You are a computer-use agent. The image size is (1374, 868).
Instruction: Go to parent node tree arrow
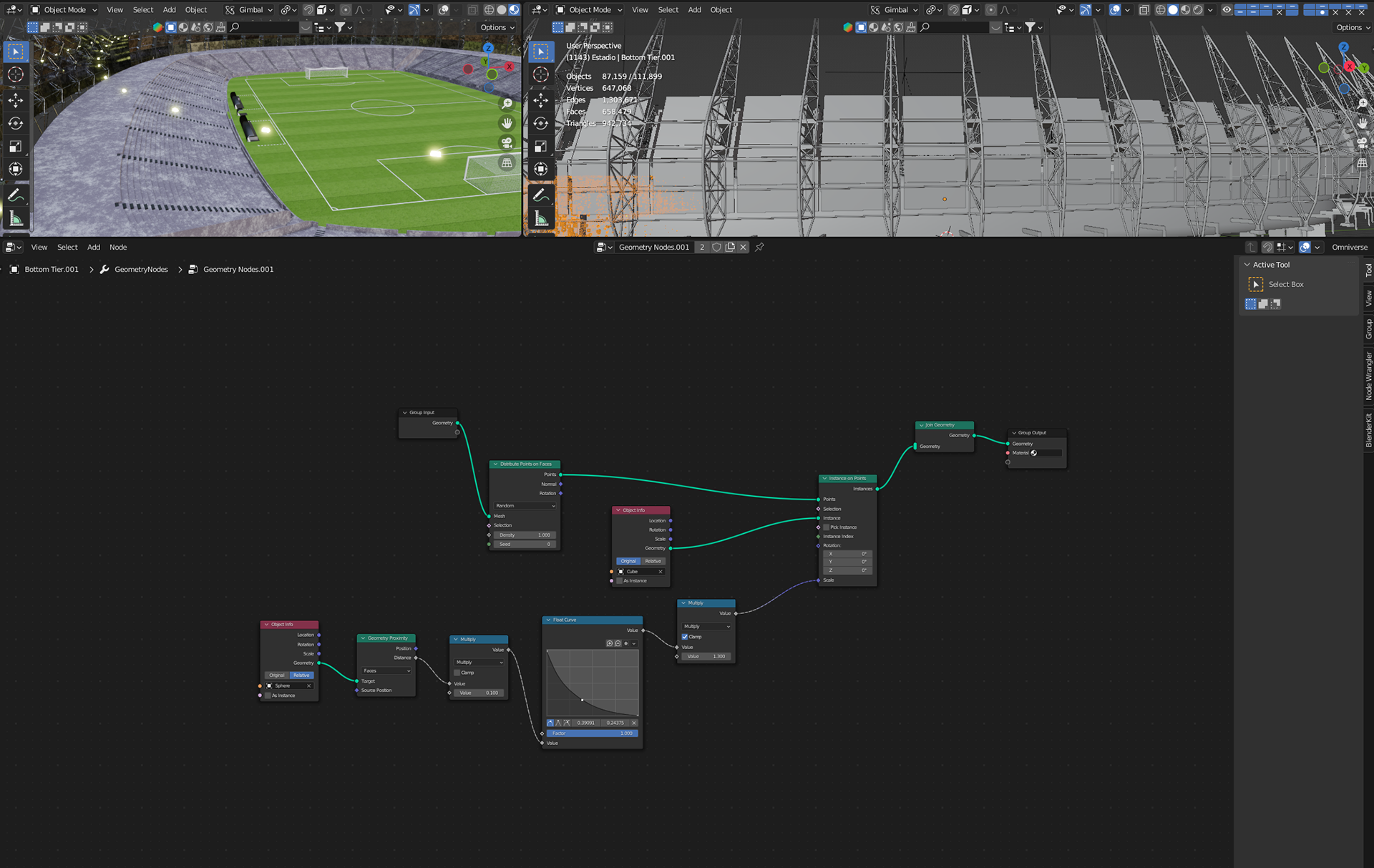pyautogui.click(x=1251, y=247)
